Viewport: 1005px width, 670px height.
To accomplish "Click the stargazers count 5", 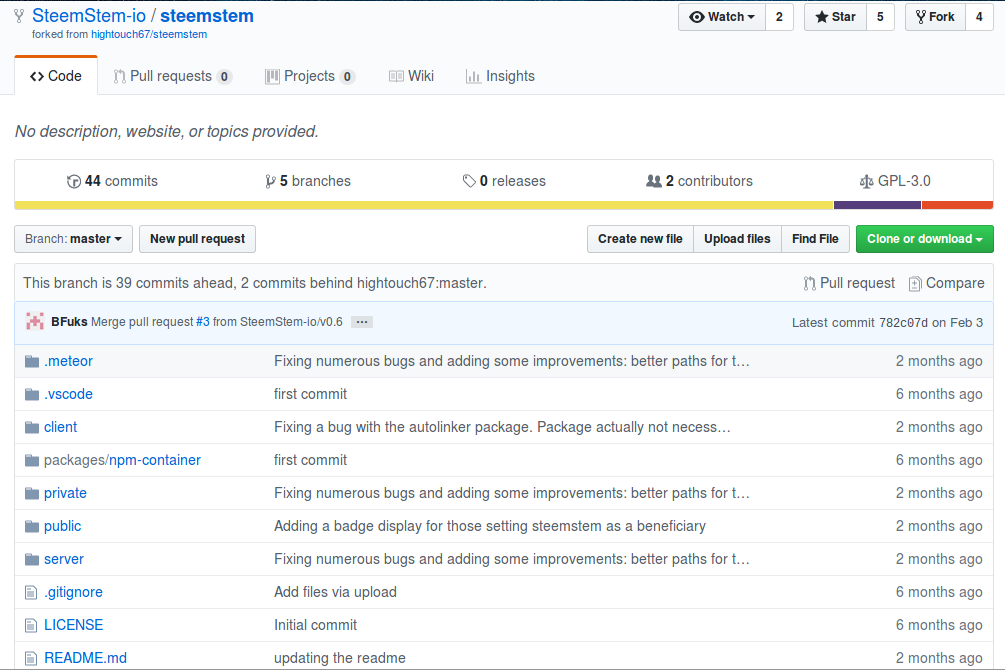I will point(880,17).
